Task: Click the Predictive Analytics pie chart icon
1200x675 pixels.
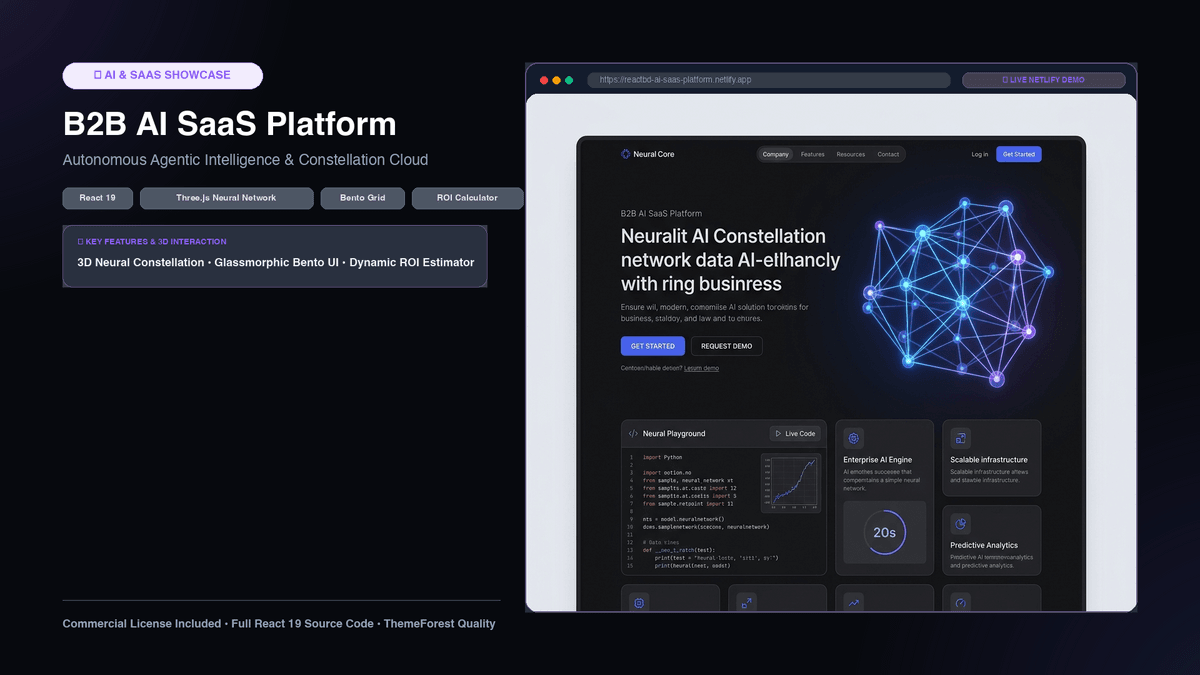Action: (x=961, y=524)
